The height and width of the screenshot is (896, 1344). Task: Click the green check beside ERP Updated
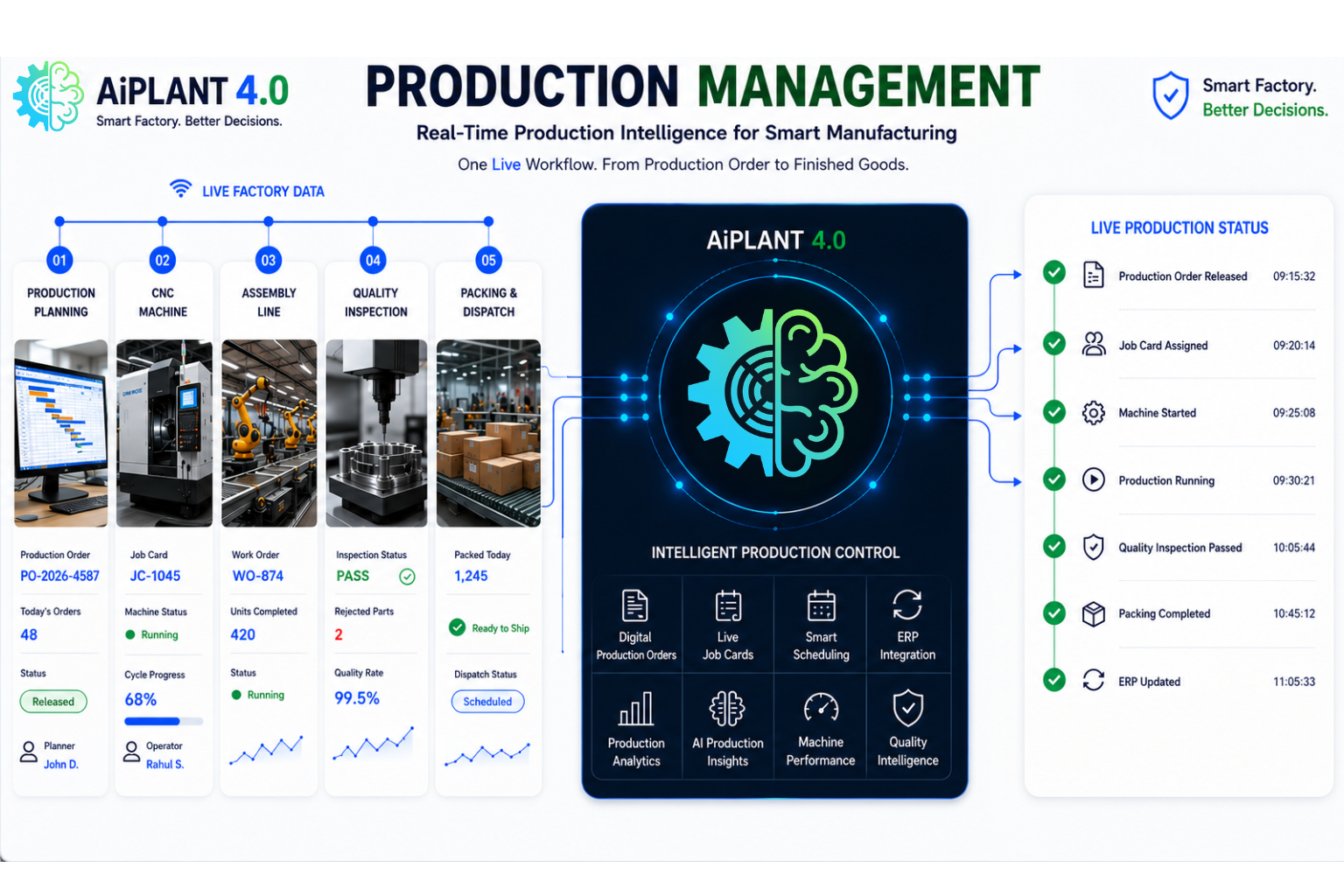point(1054,679)
